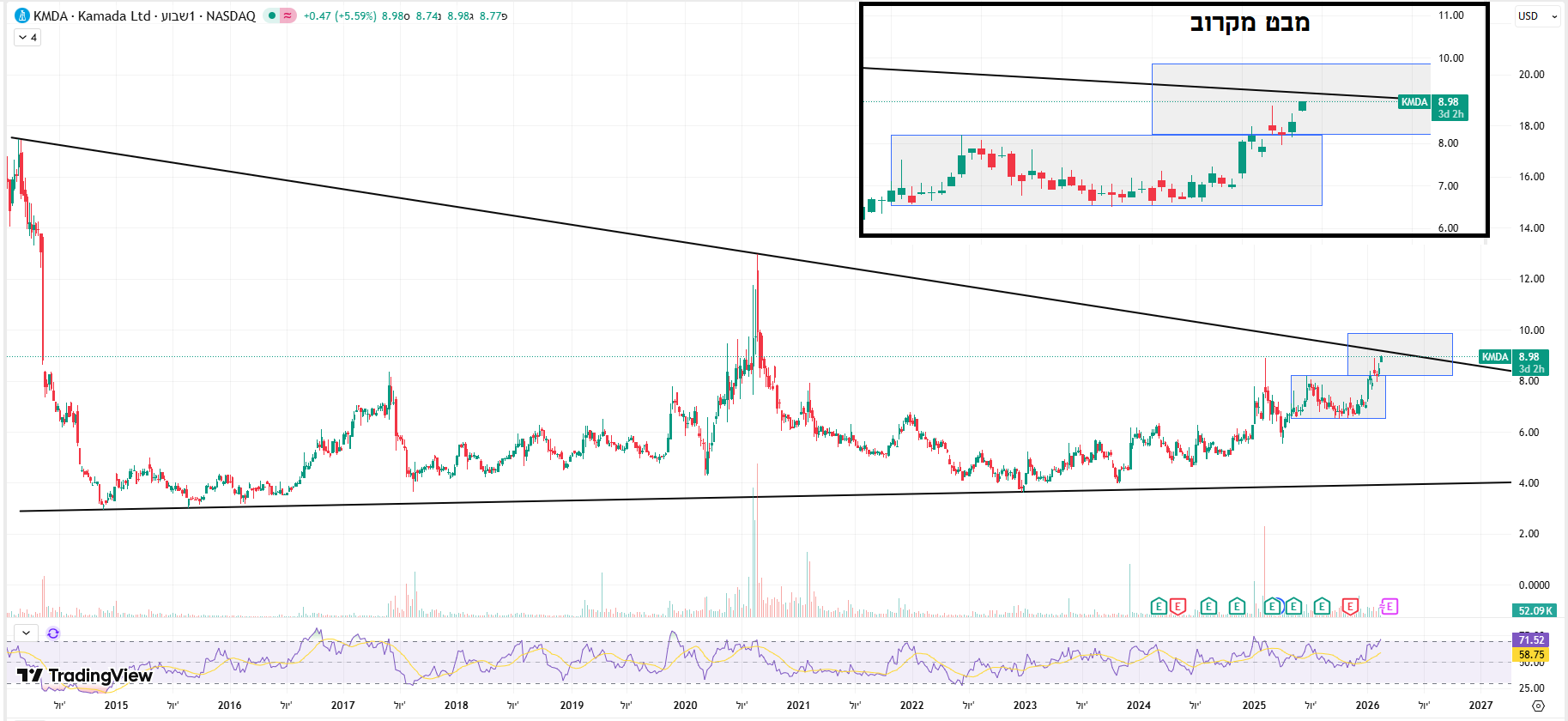Screen dimensions: 1568x721
Task: Click the 2024 label on time axis
Action: click(1139, 706)
